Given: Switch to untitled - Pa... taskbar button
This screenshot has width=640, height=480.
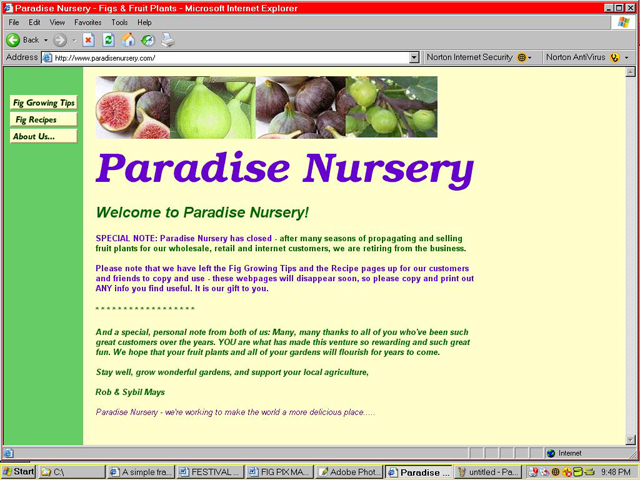Looking at the screenshot, I should (x=488, y=472).
